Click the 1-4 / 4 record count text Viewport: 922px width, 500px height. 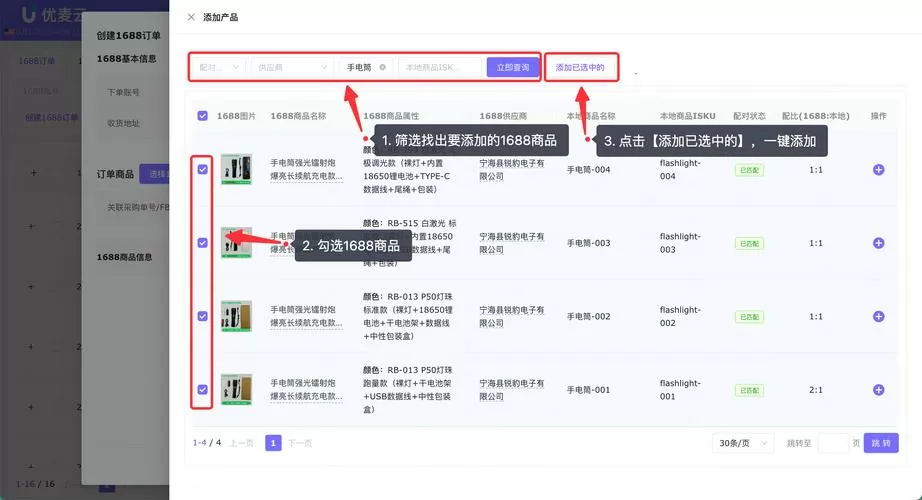[x=207, y=442]
